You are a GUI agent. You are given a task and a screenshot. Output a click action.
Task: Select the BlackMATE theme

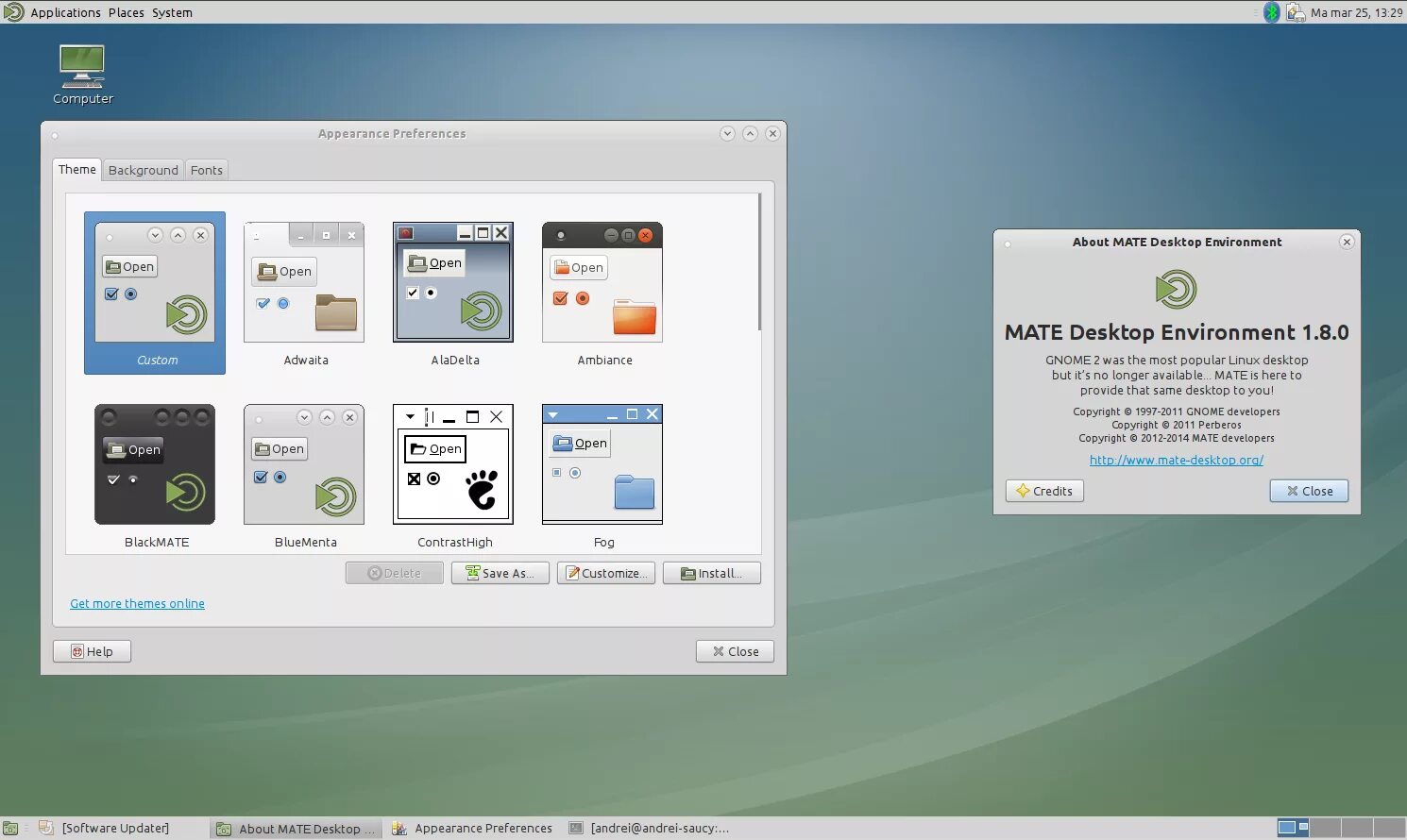(x=155, y=475)
